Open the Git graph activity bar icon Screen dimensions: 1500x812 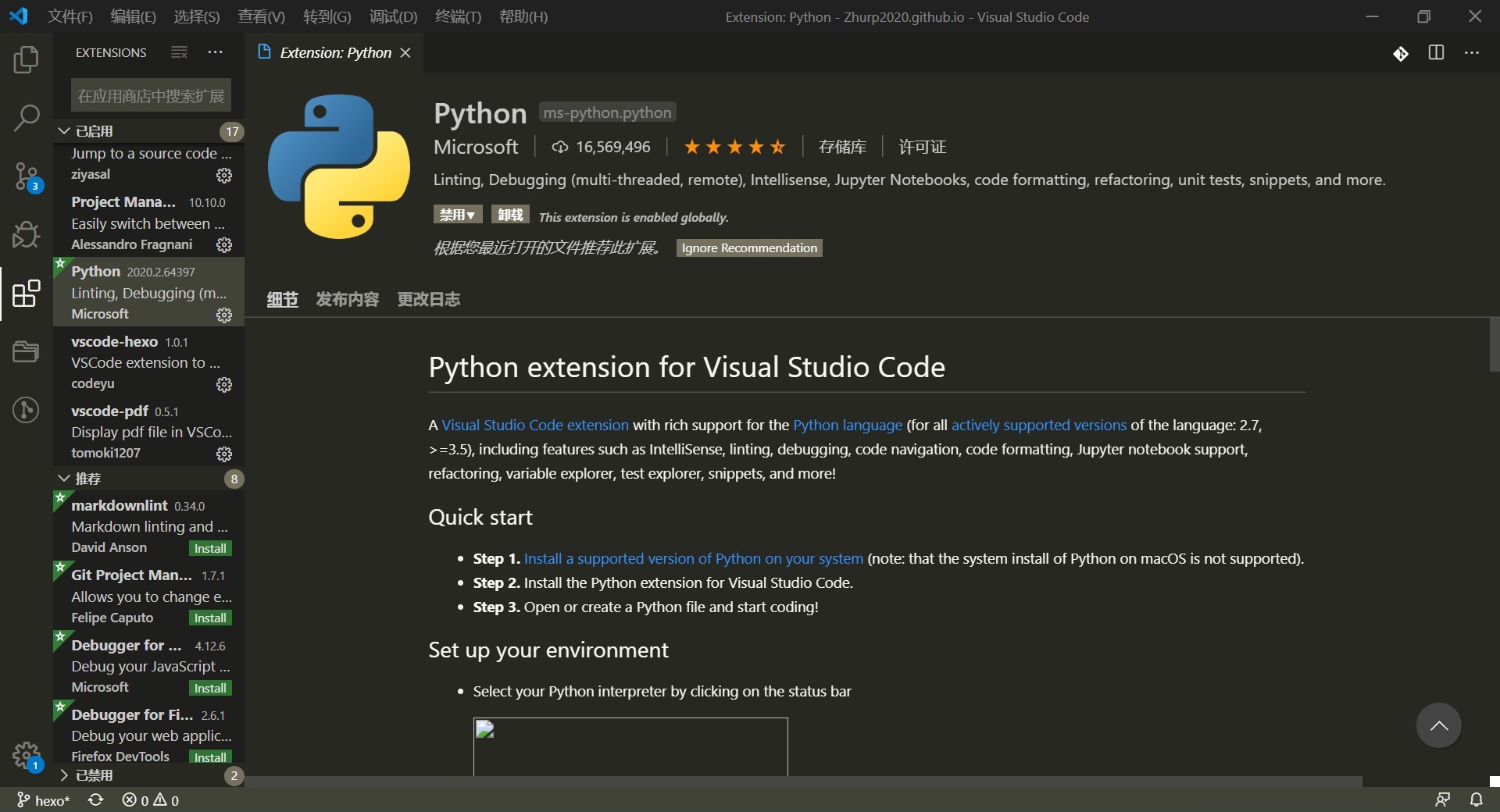point(26,409)
